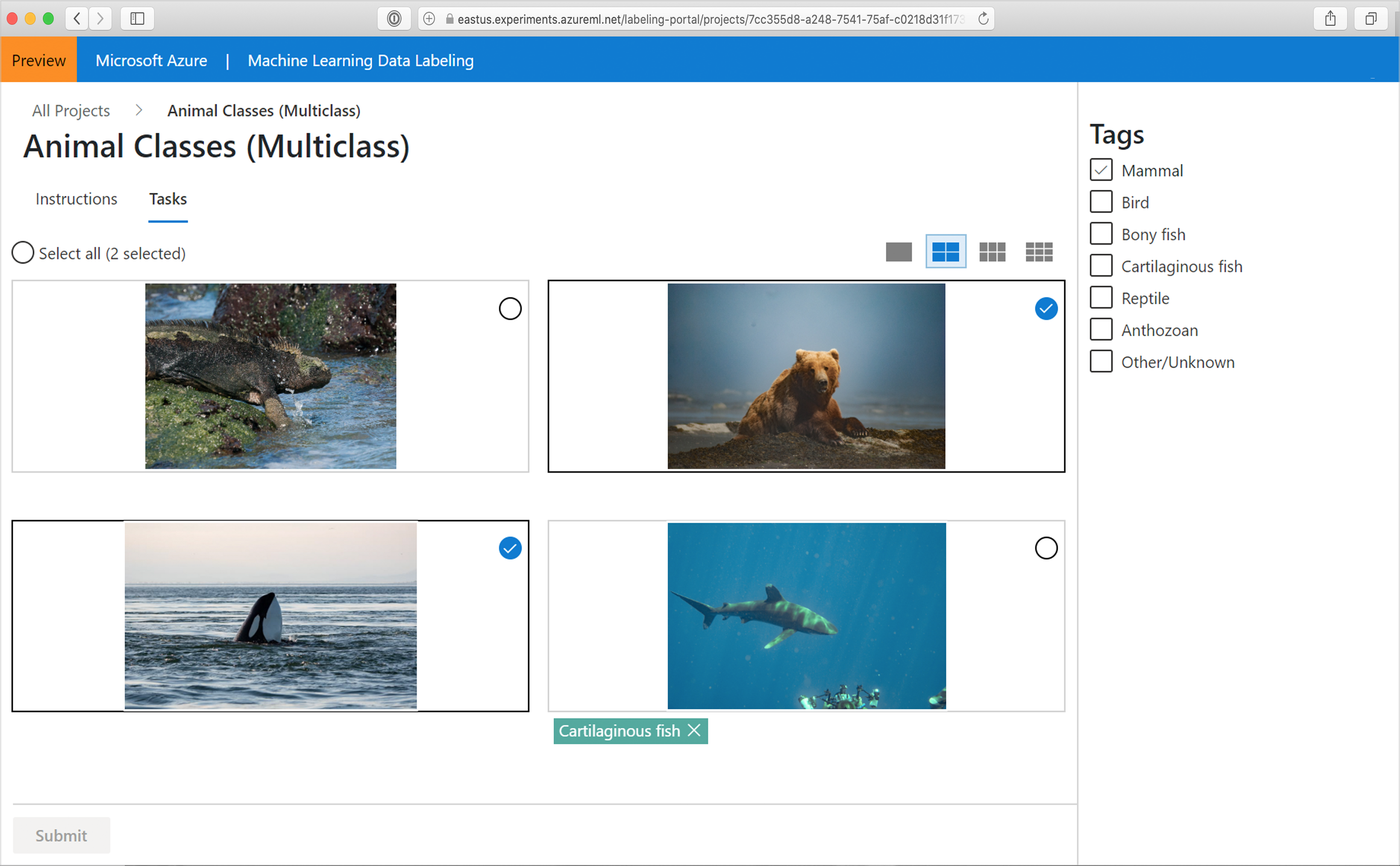Check the Reptile tag checkbox
This screenshot has width=1400, height=866.
coord(1101,298)
